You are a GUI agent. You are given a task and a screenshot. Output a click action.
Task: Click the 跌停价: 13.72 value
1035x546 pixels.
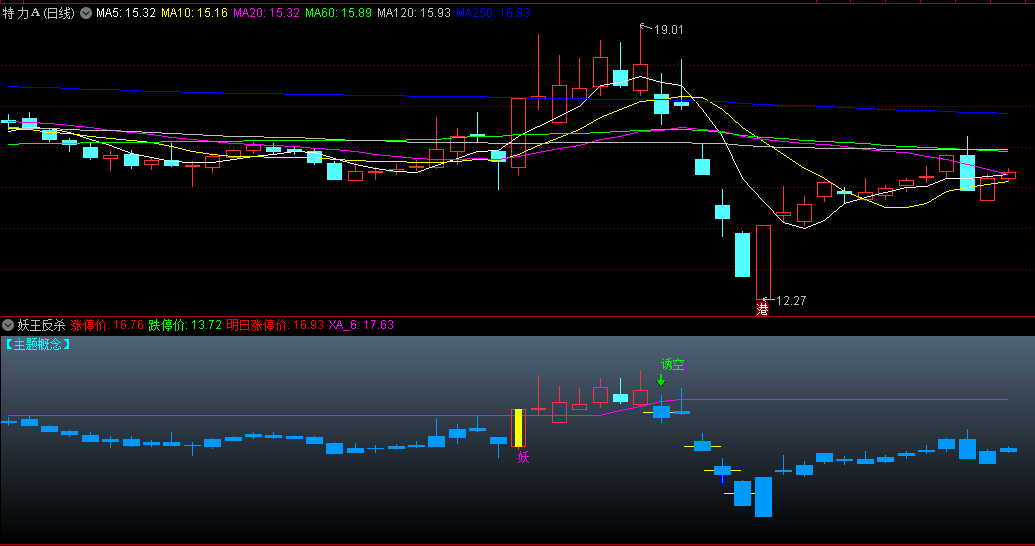coord(185,325)
